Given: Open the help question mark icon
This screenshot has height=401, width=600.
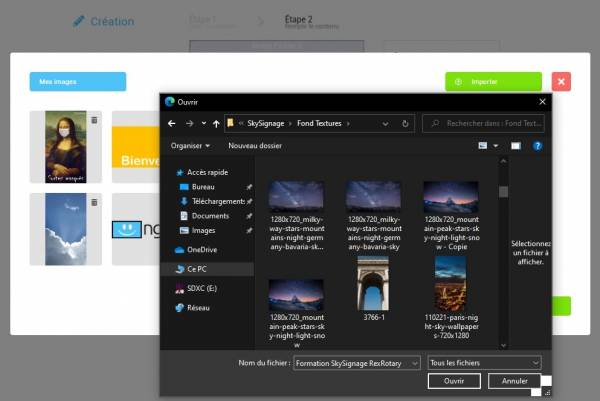Looking at the screenshot, I should pyautogui.click(x=537, y=146).
